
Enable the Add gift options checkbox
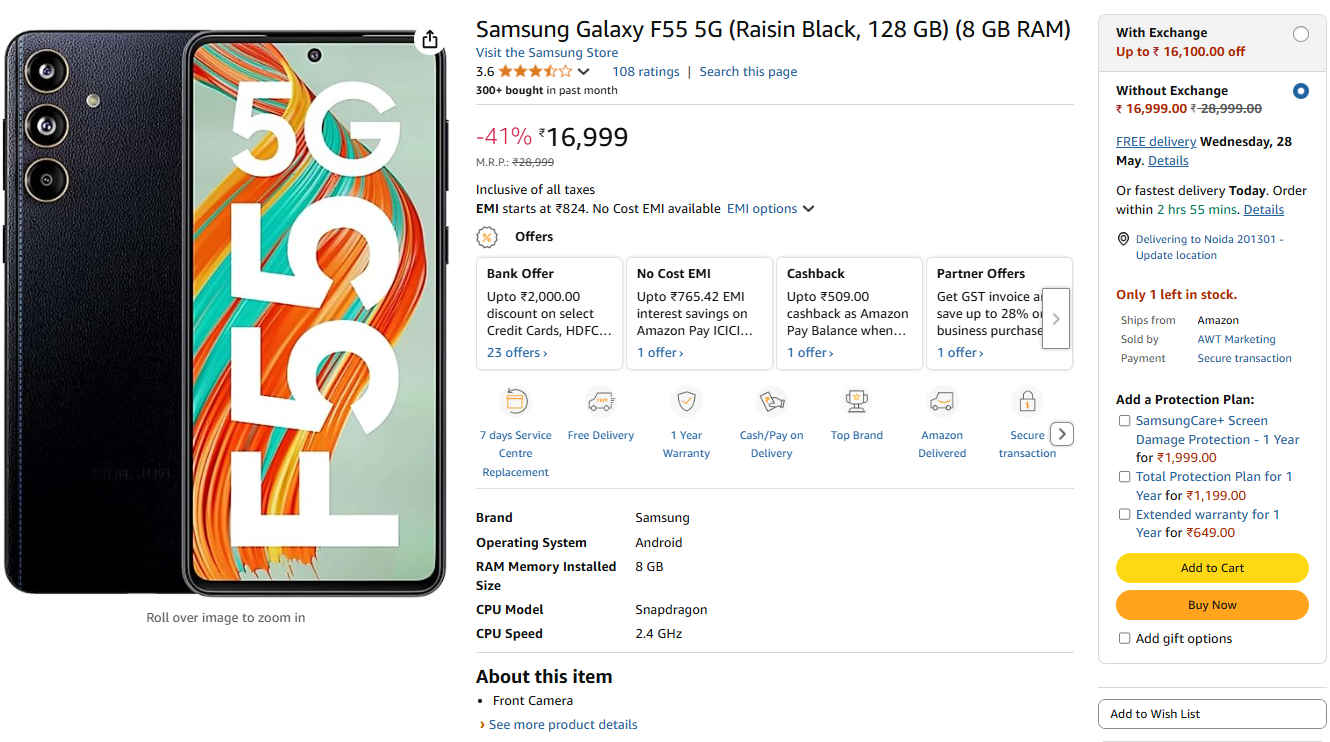[1125, 638]
